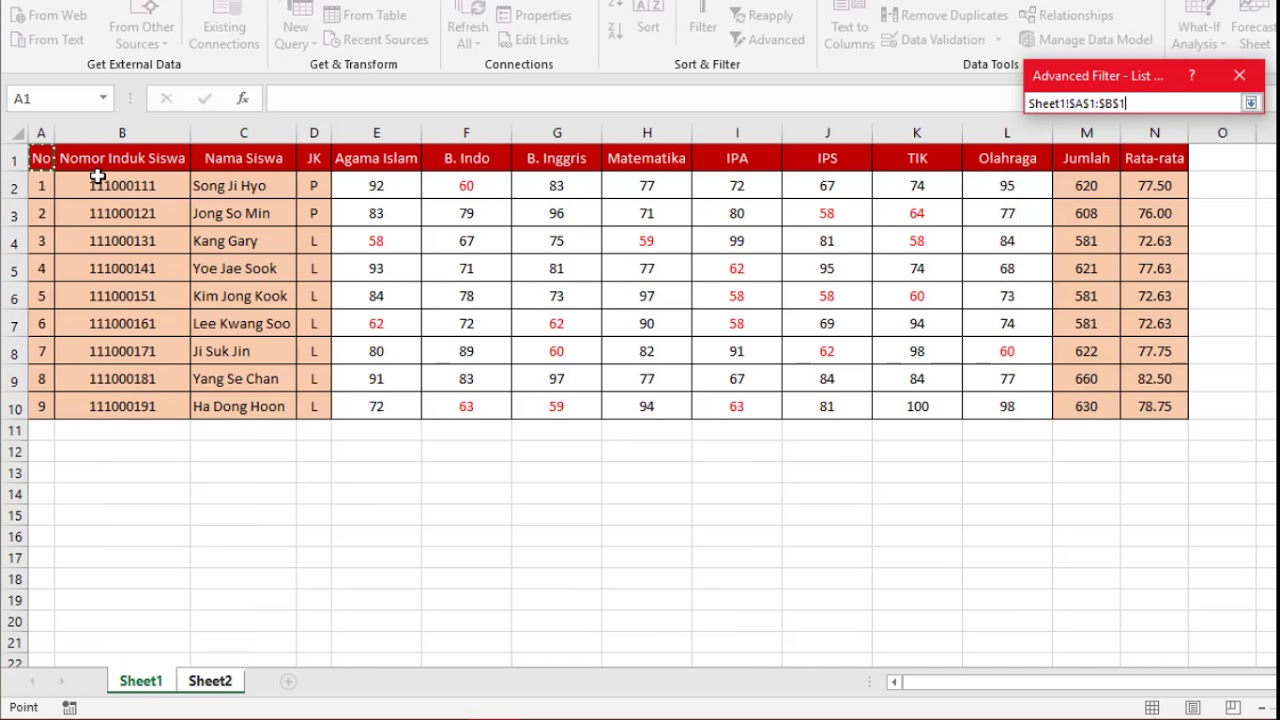The height and width of the screenshot is (720, 1280).
Task: Select column N header
Action: point(1154,133)
